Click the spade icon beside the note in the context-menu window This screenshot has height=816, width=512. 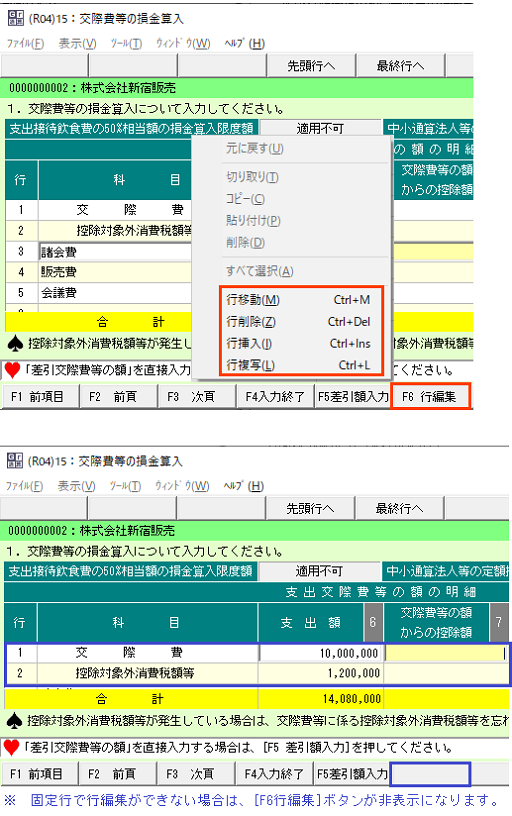[x=17, y=343]
